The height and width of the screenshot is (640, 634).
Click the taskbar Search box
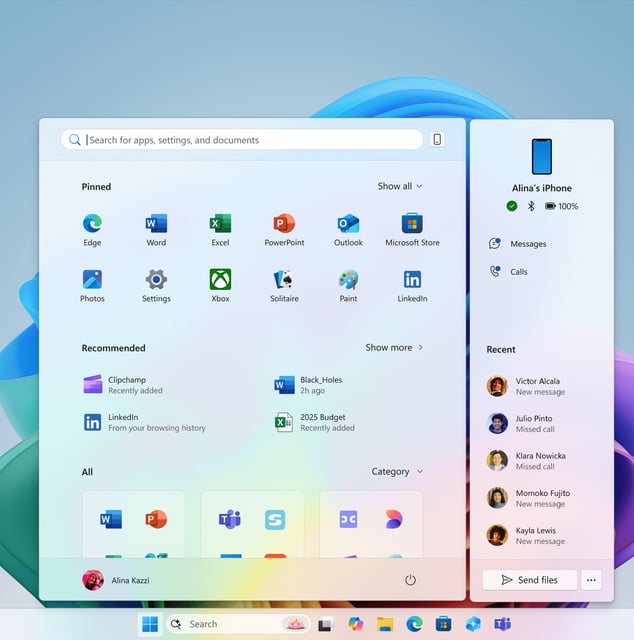point(238,624)
